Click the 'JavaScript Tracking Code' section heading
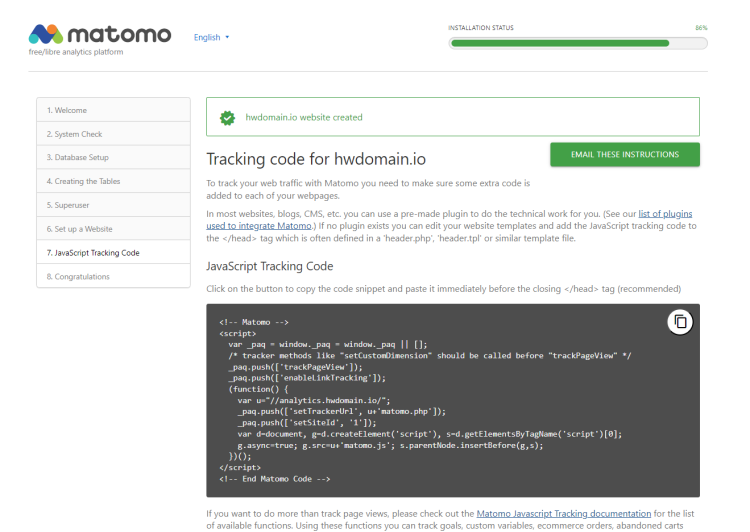Screen dimensions: 750x532 pos(269,266)
